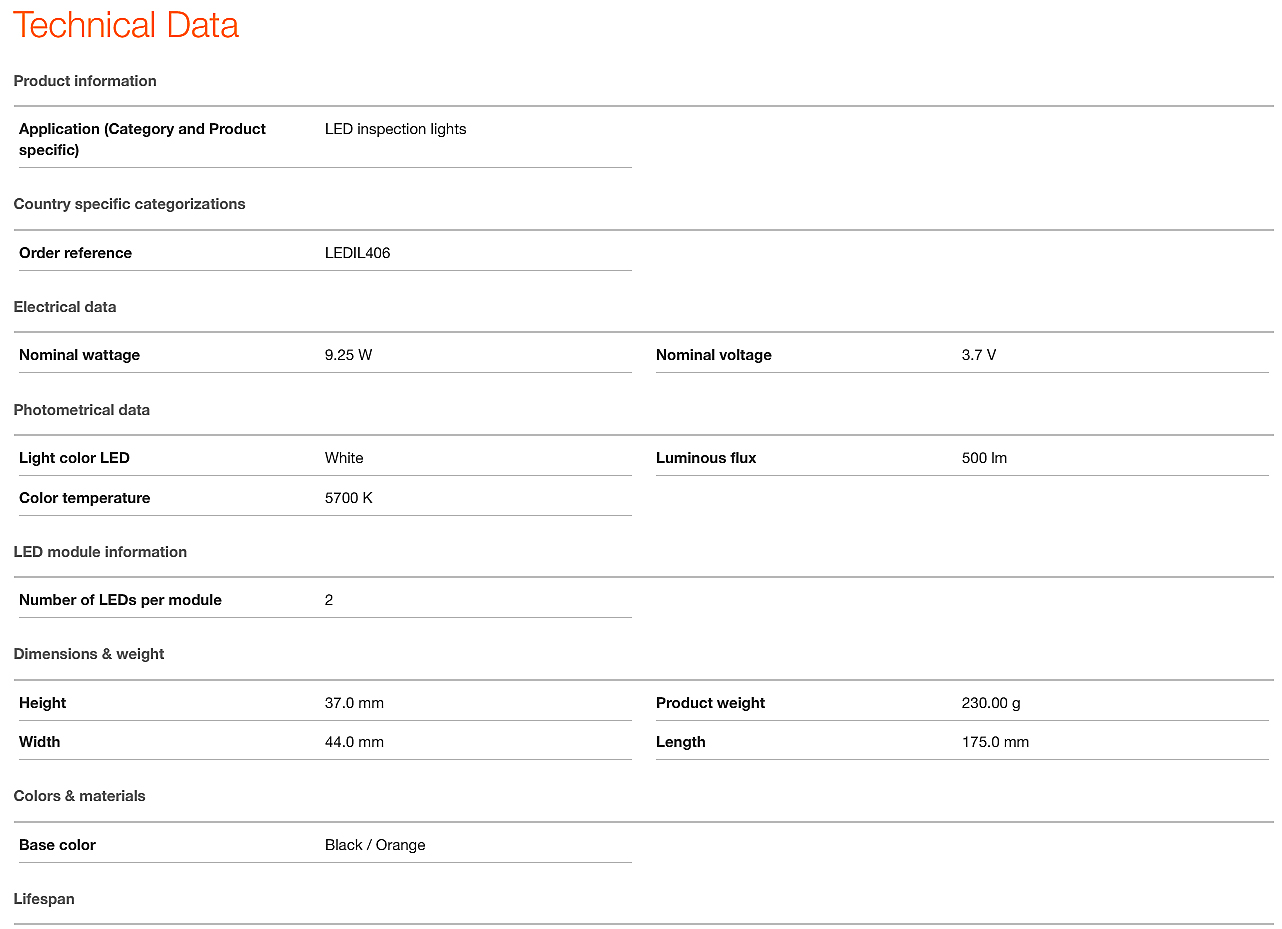Viewport: 1282px width, 929px height.
Task: Click the 5700 K color temperature value
Action: point(348,498)
